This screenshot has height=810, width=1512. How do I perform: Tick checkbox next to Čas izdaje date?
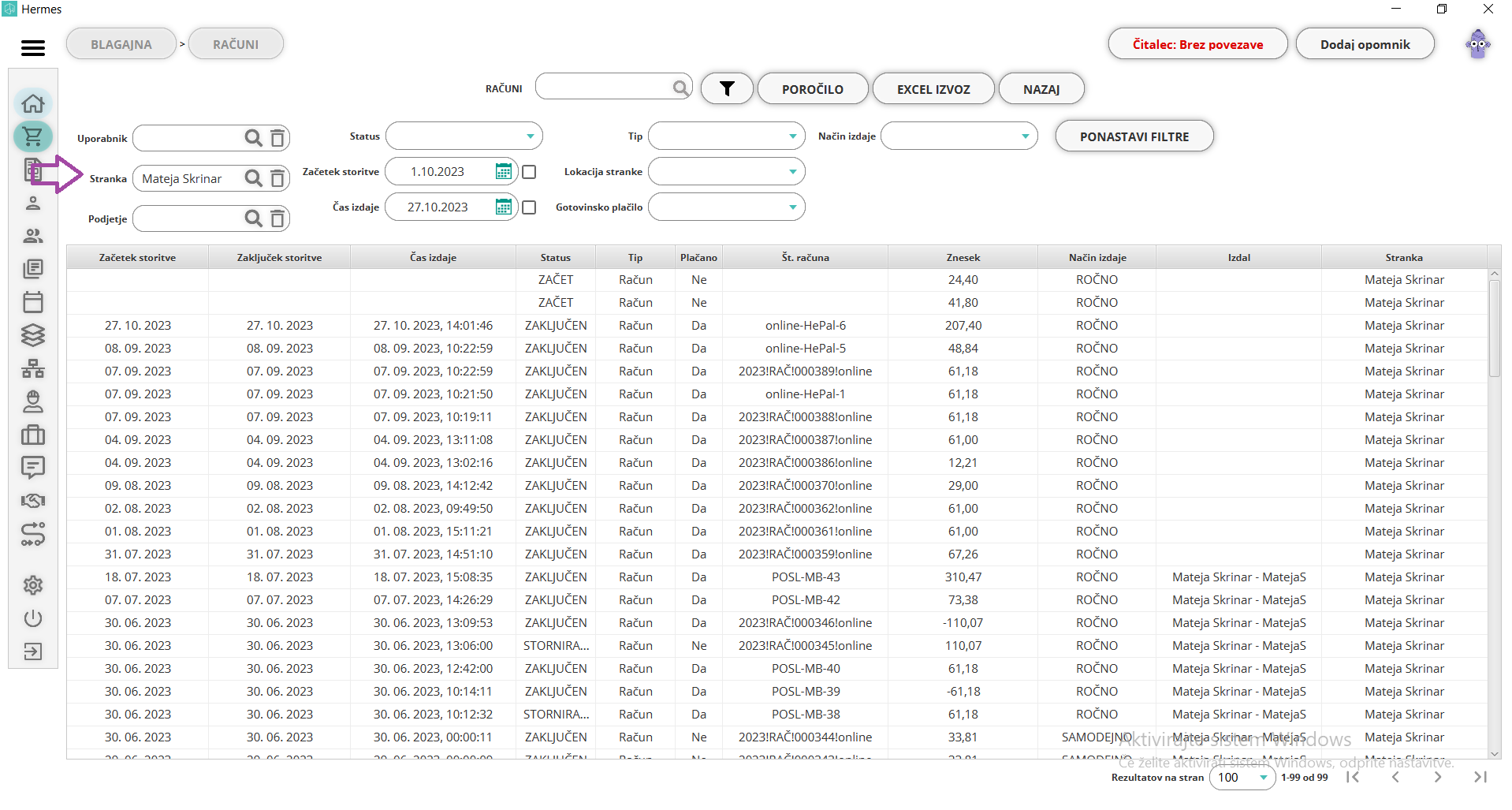pyautogui.click(x=529, y=207)
